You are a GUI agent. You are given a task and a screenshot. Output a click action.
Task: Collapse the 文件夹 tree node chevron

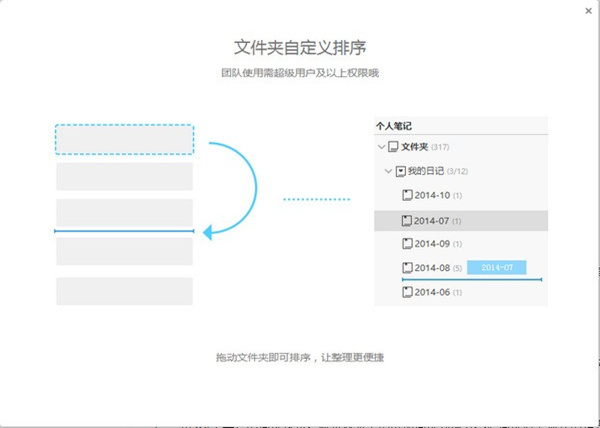[381, 147]
